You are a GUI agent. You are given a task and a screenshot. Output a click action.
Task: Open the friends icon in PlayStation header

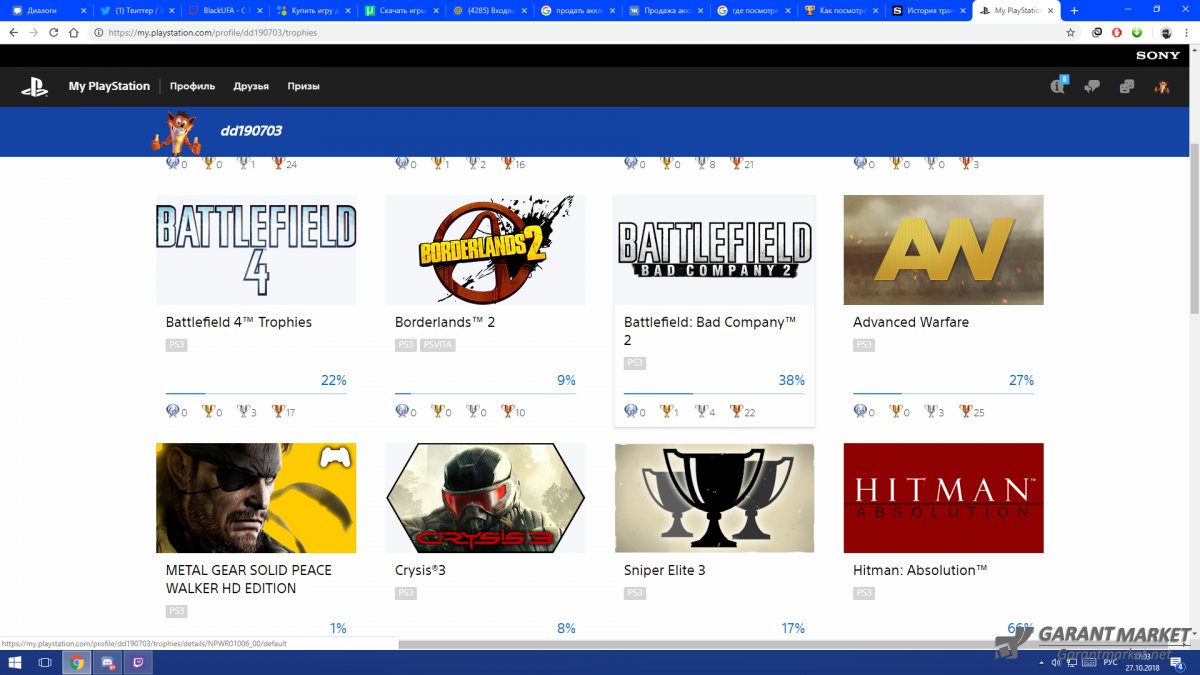pyautogui.click(x=1127, y=87)
